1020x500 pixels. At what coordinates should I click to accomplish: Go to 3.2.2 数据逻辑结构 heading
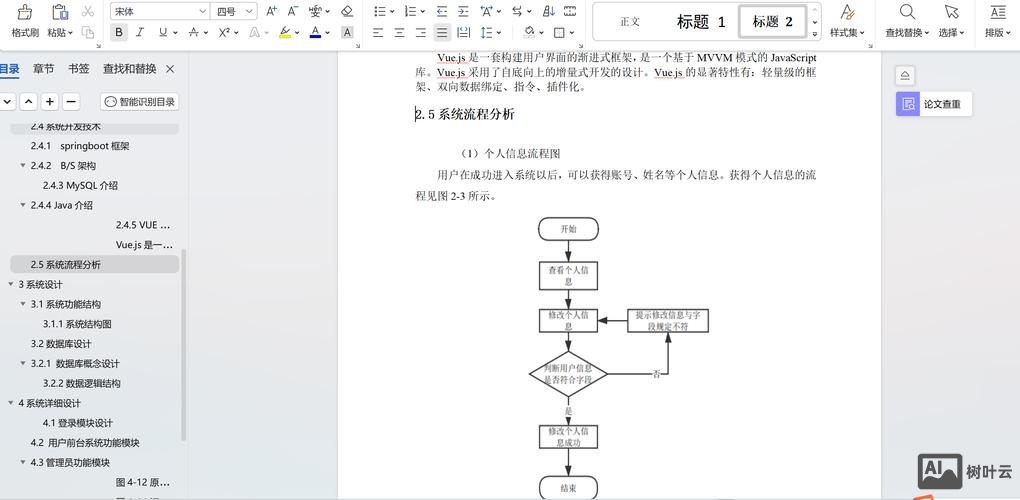tap(81, 383)
